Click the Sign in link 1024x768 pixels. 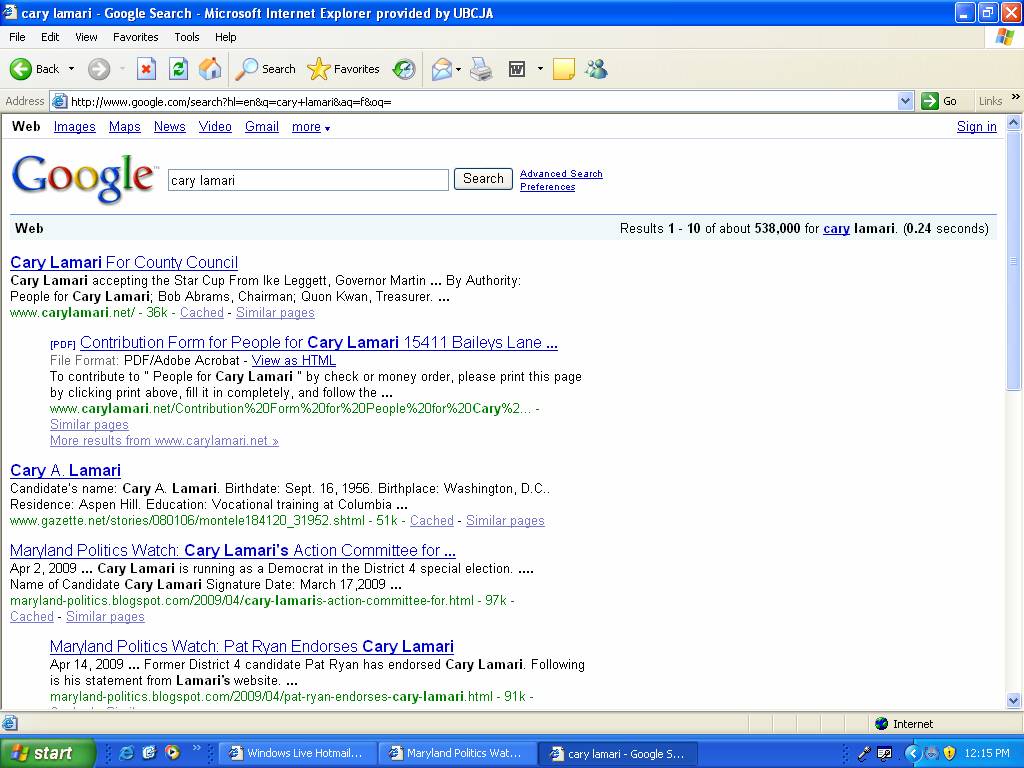pyautogui.click(x=976, y=127)
